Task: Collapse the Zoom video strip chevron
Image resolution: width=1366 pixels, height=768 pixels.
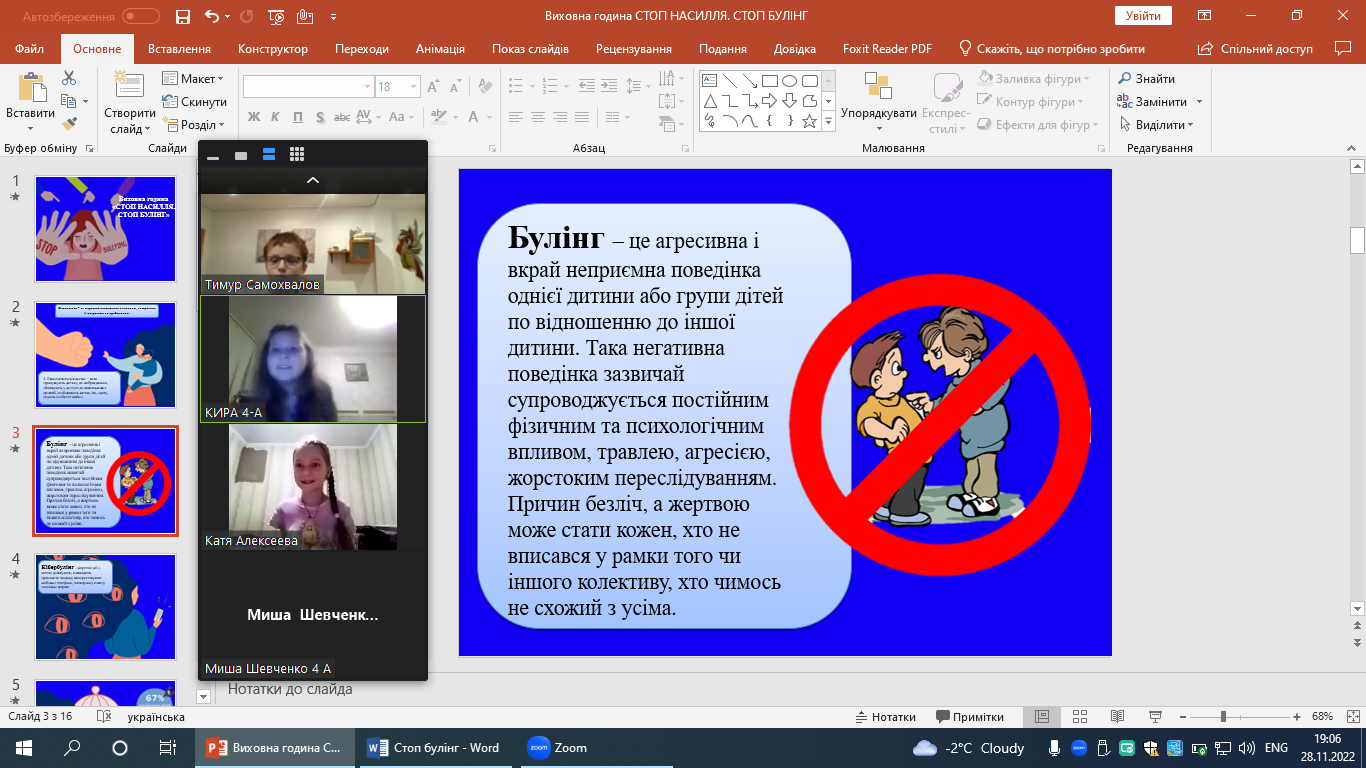Action: point(313,181)
